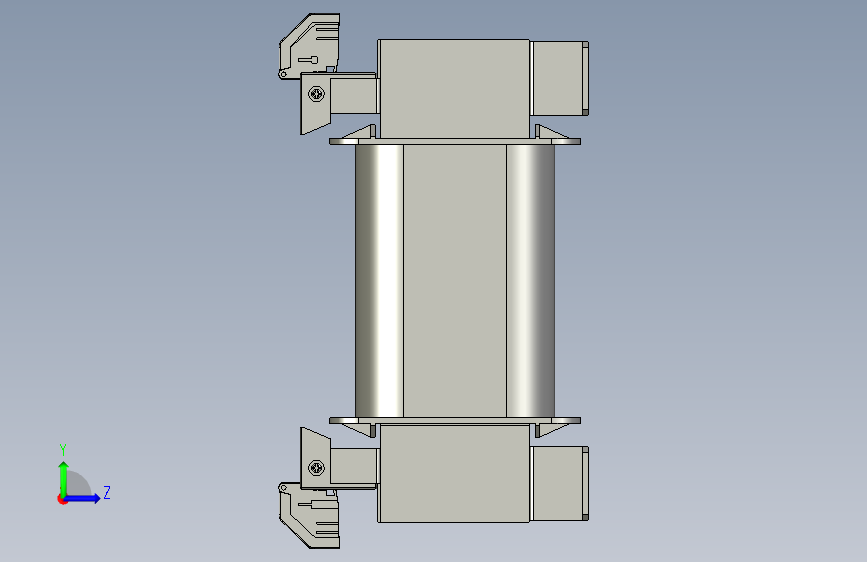The width and height of the screenshot is (867, 562).
Task: Select the lower flange plate
Action: pos(455,420)
